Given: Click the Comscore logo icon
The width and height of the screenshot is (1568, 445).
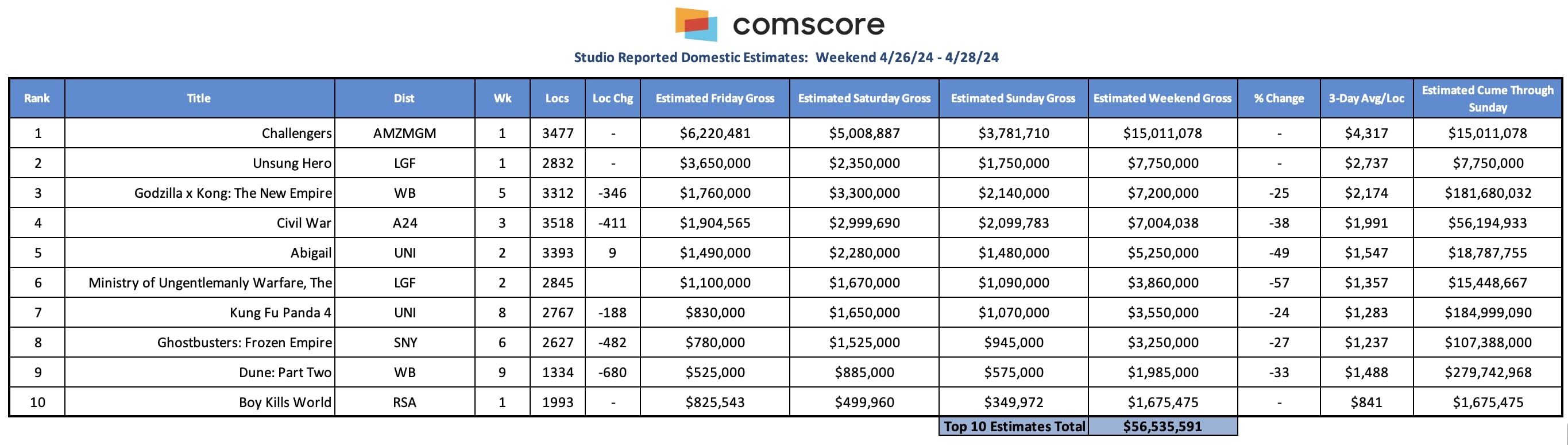Looking at the screenshot, I should [x=696, y=24].
